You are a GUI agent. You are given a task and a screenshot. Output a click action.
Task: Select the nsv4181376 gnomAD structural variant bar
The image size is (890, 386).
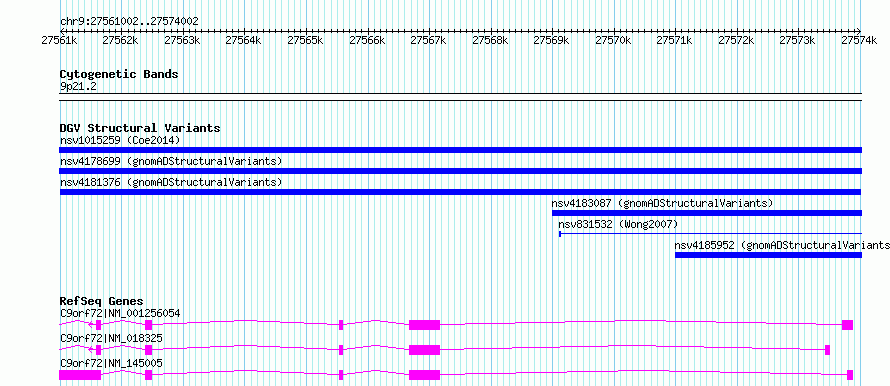(x=460, y=192)
